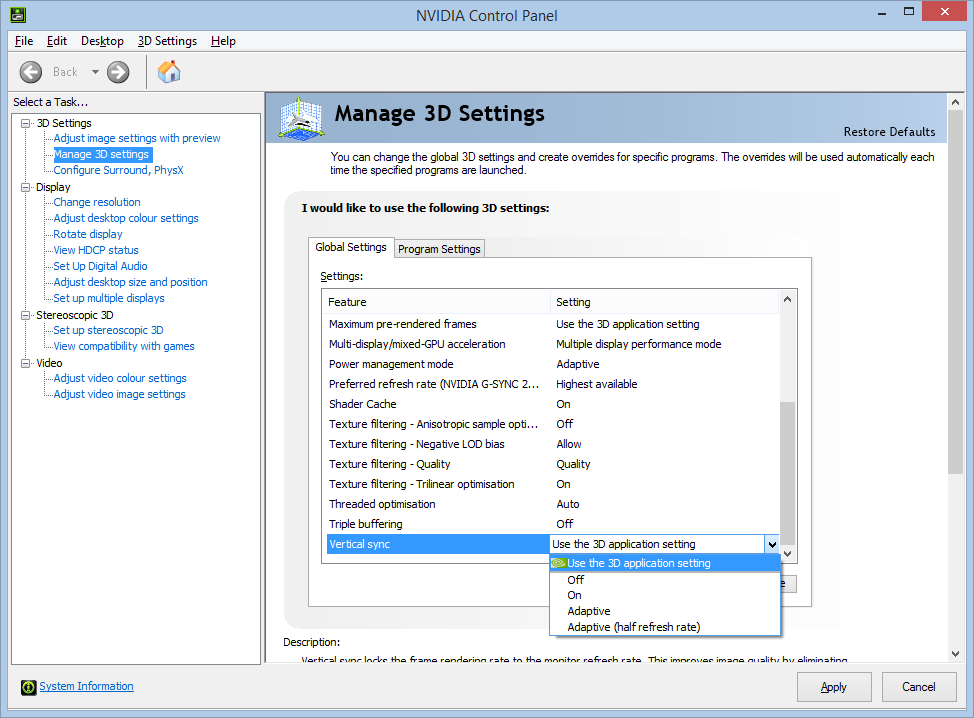The width and height of the screenshot is (974, 718).
Task: Click main panel scroll up arrow
Action: (x=955, y=102)
